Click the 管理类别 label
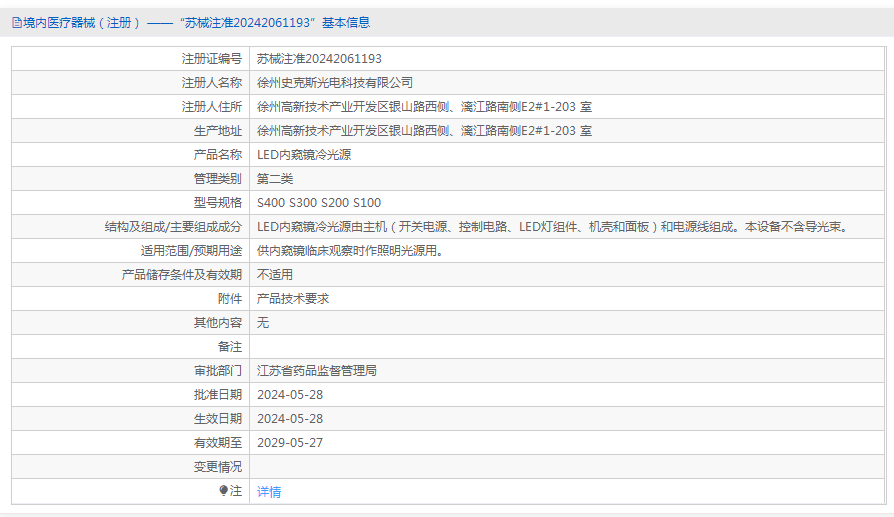The width and height of the screenshot is (894, 517). pyautogui.click(x=218, y=178)
